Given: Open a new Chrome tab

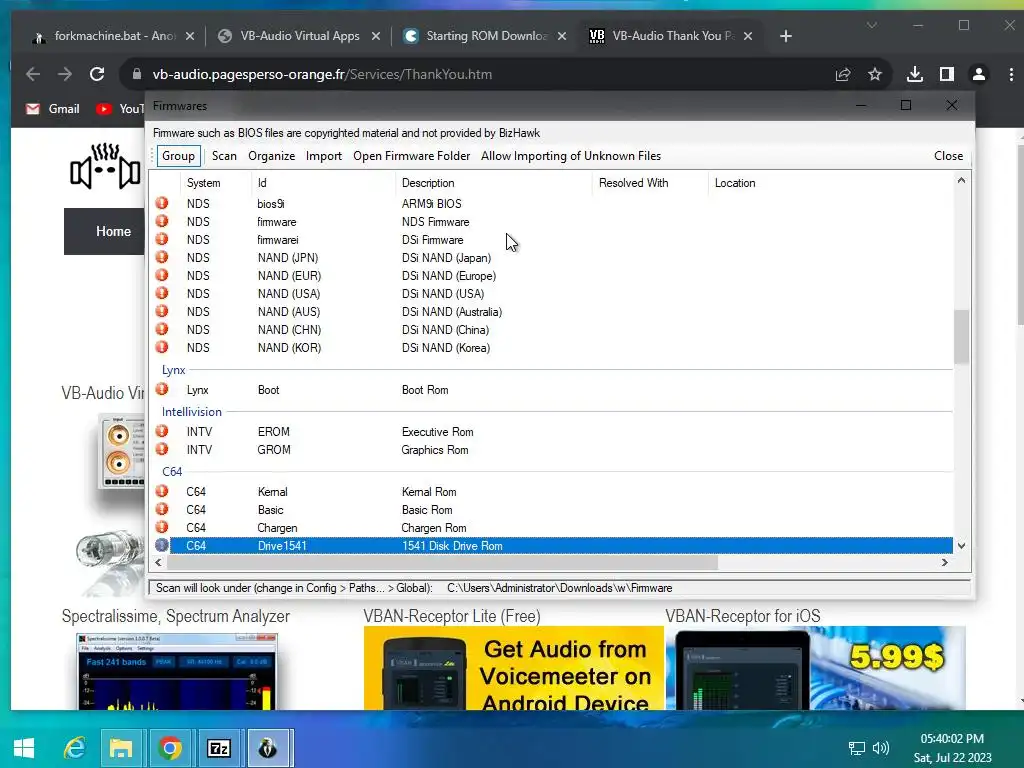Looking at the screenshot, I should [786, 36].
